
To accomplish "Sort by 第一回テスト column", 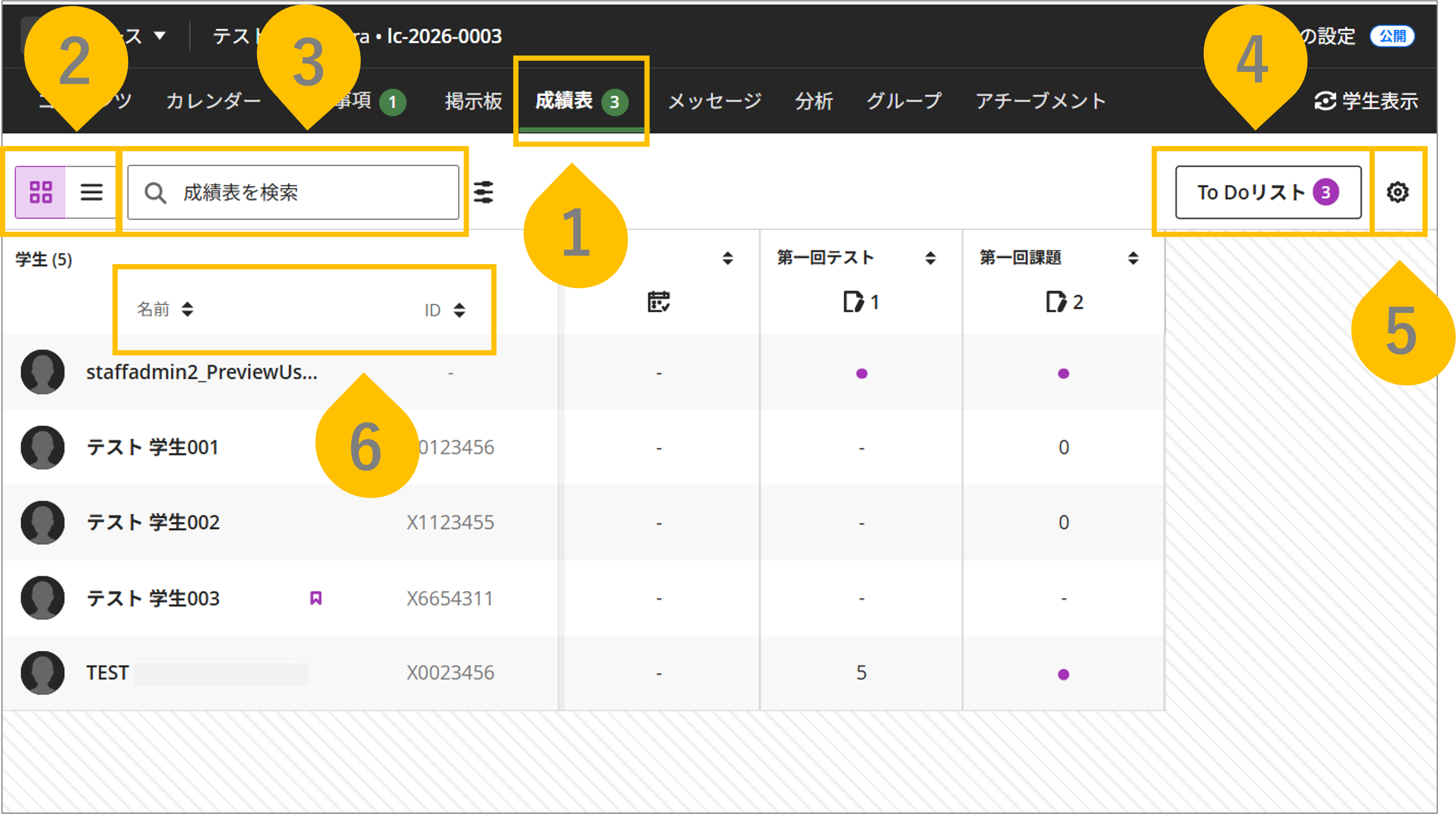I will tap(930, 258).
